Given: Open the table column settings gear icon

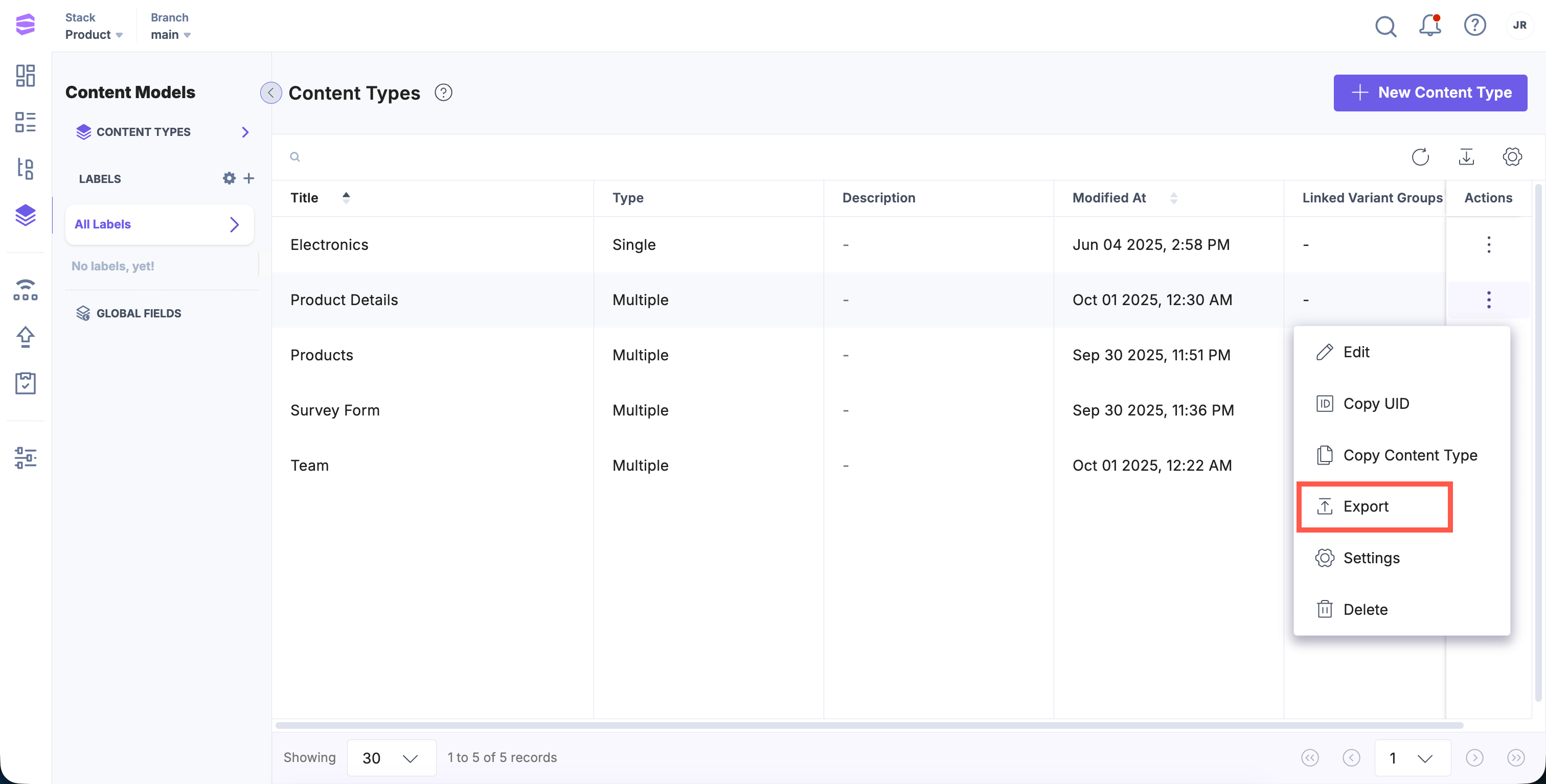Looking at the screenshot, I should (x=1512, y=157).
